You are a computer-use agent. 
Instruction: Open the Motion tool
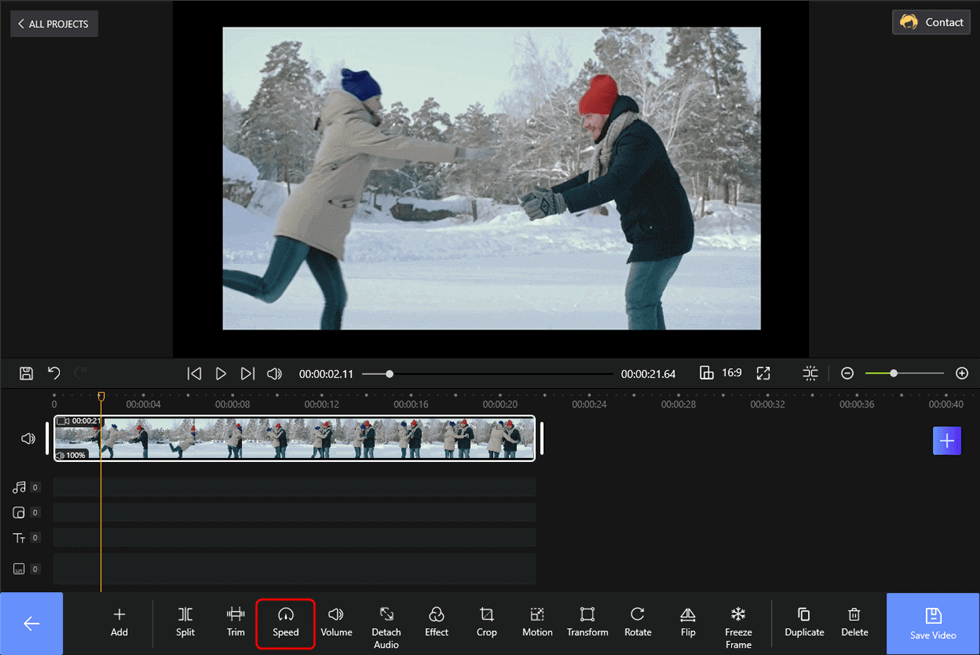tap(537, 622)
